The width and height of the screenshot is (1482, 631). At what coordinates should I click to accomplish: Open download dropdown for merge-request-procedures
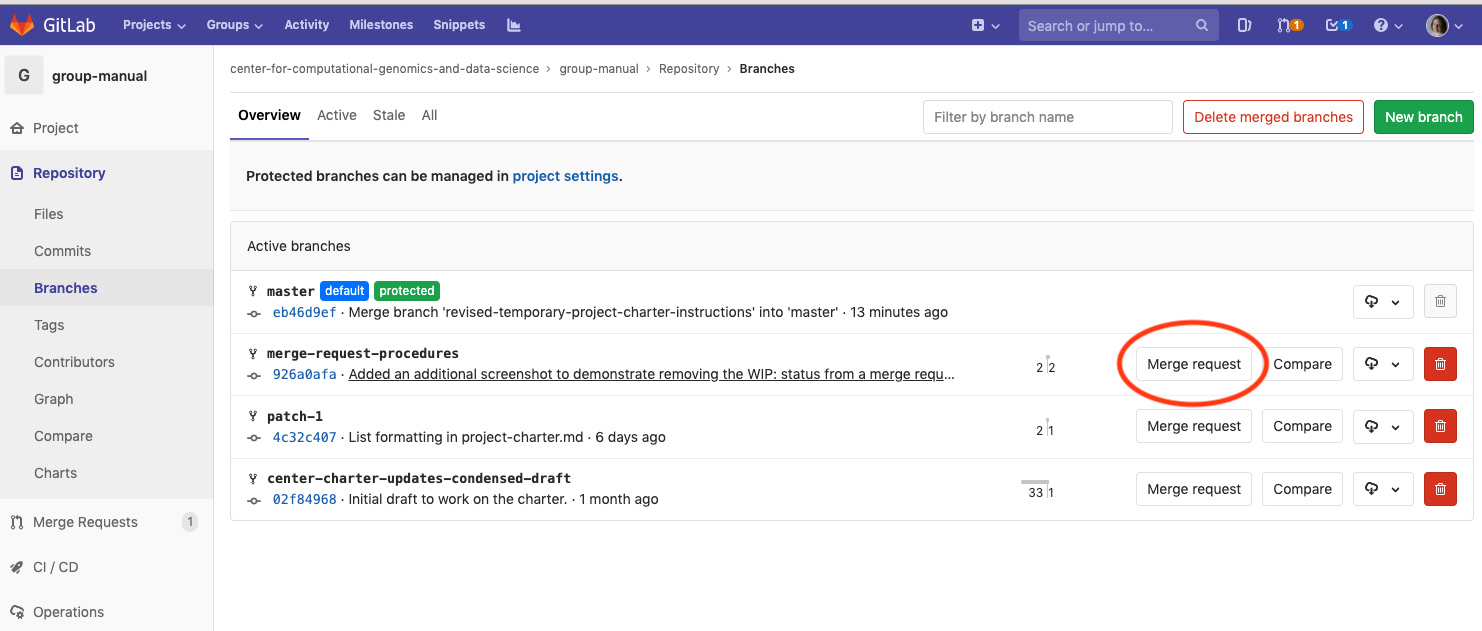click(x=1383, y=364)
